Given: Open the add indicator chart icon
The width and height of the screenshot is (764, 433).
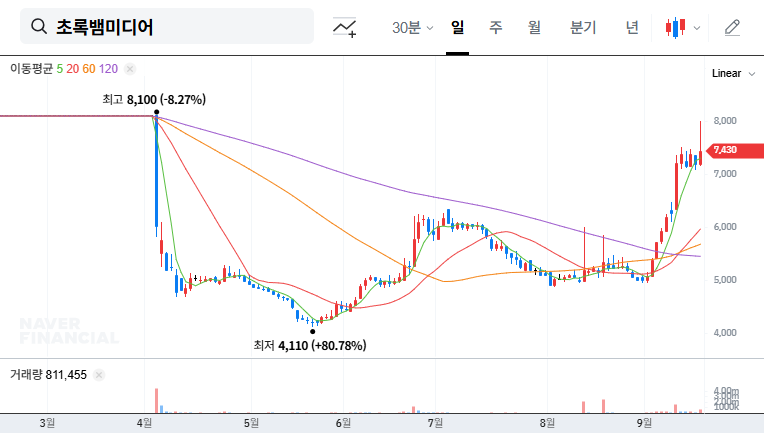Looking at the screenshot, I should coord(344,27).
